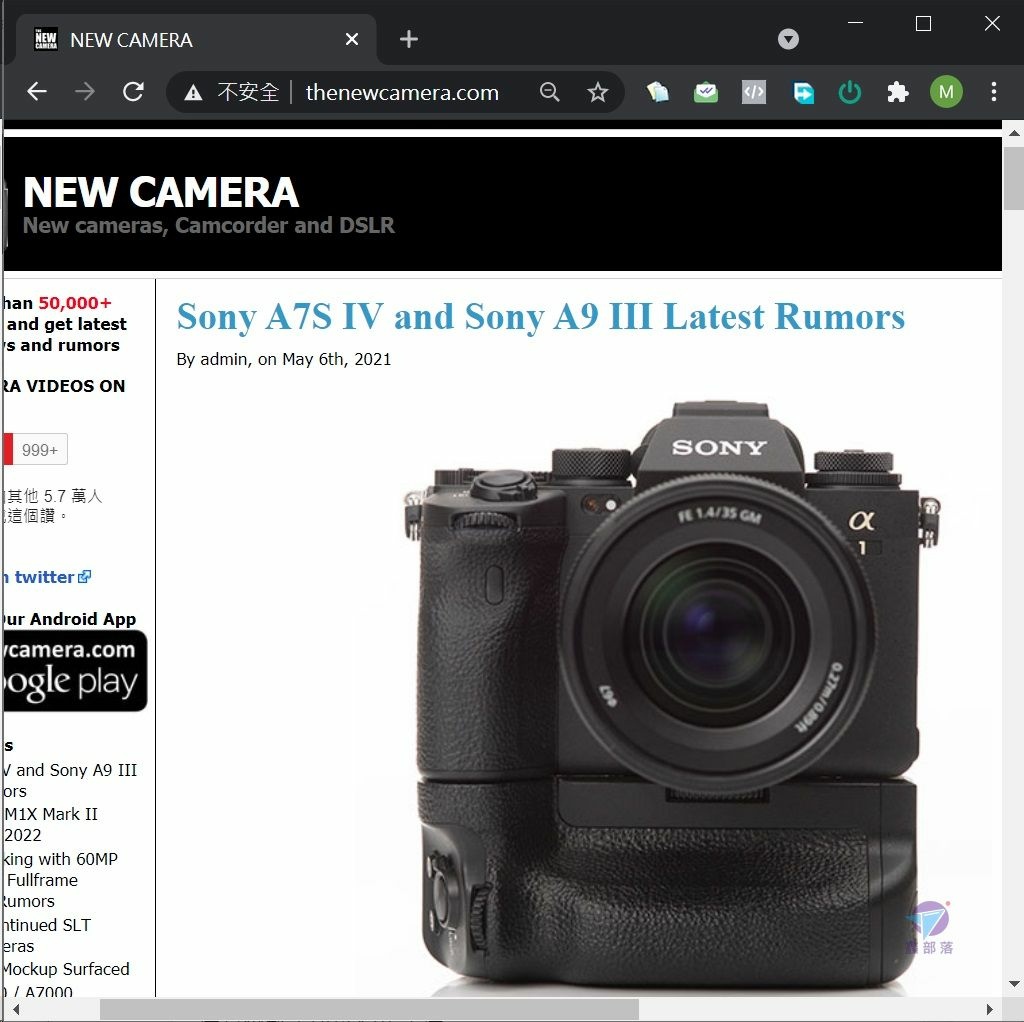This screenshot has height=1022, width=1024.
Task: Open the not secure site warning
Action: pos(231,92)
